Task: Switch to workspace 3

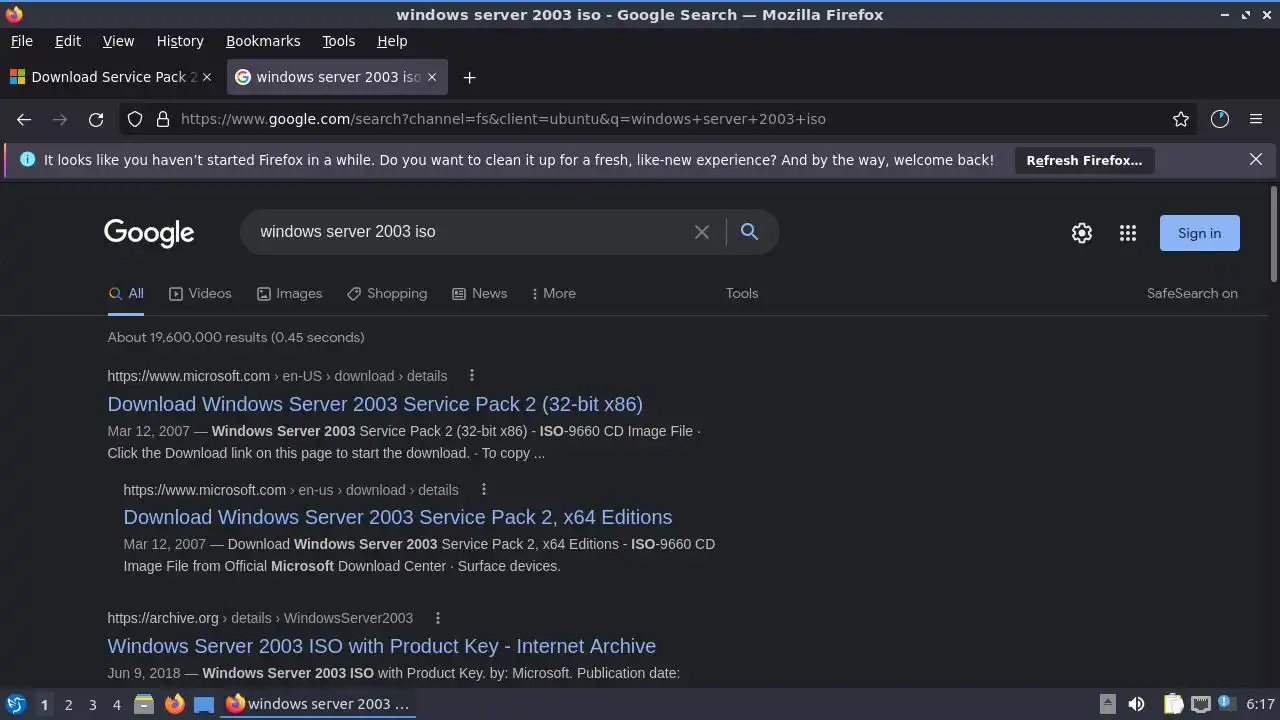Action: [92, 705]
